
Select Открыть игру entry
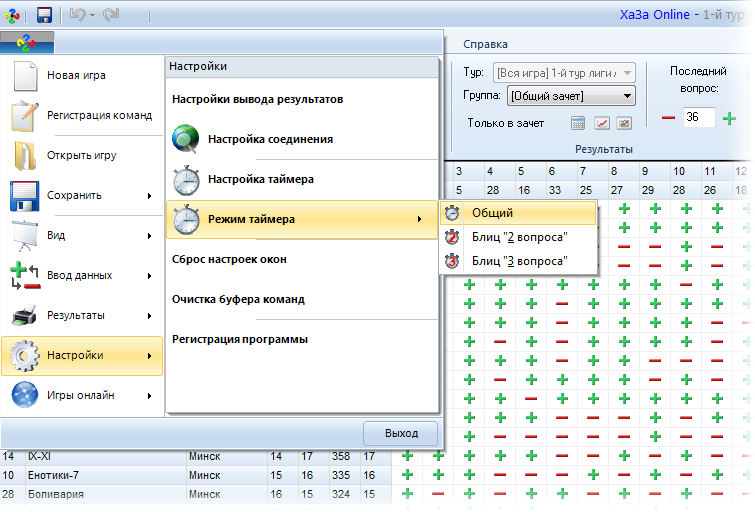tap(82, 155)
